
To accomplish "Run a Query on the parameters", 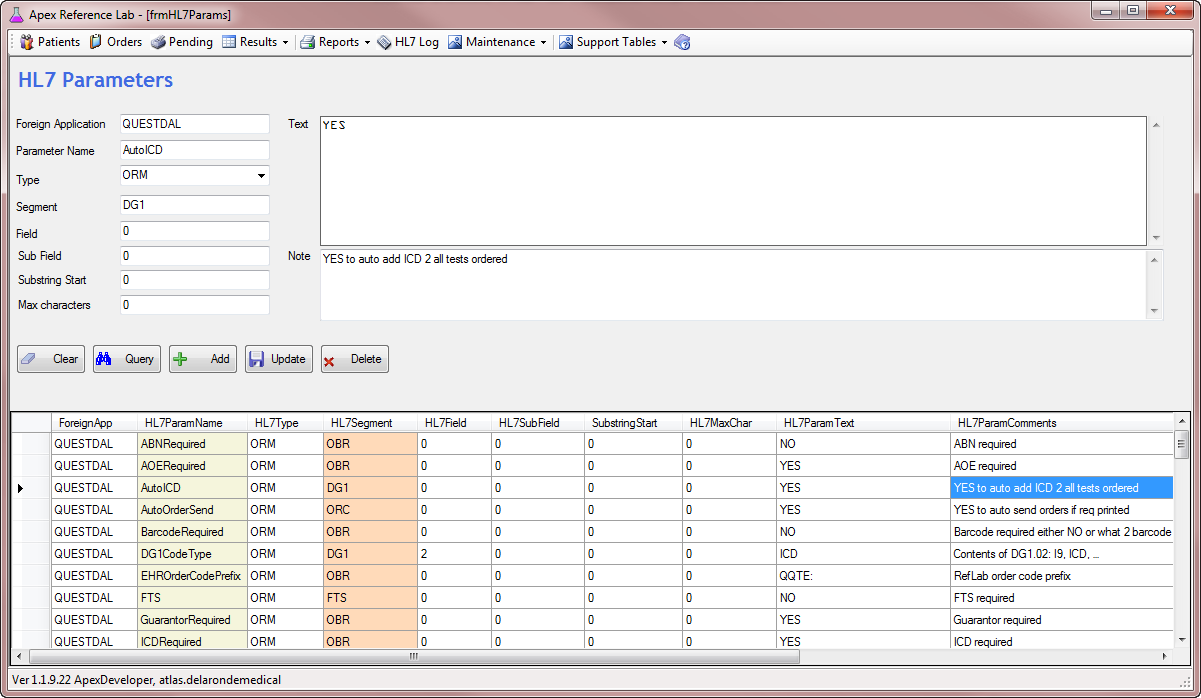I will pyautogui.click(x=127, y=359).
